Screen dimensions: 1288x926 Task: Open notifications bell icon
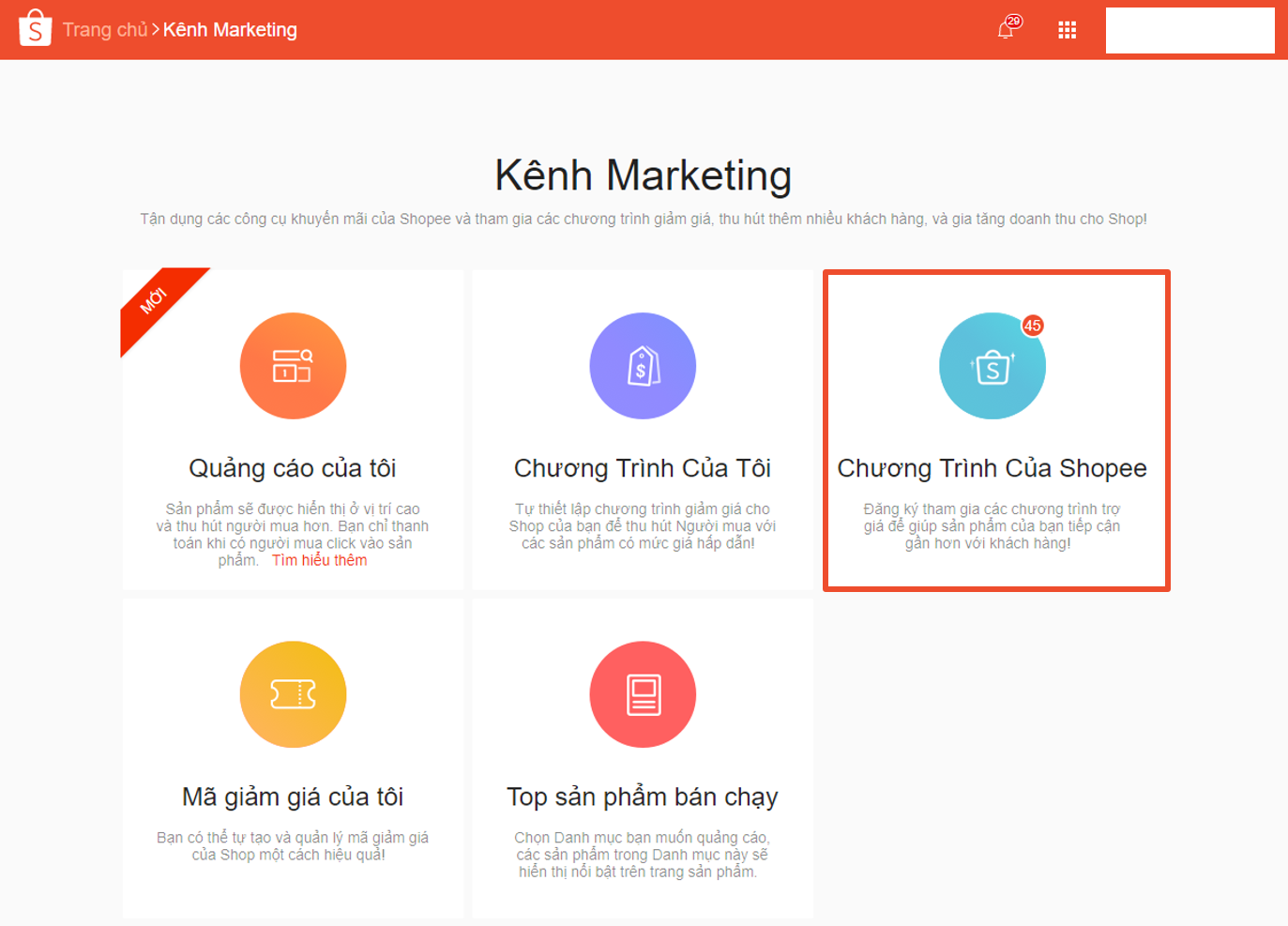click(1006, 30)
